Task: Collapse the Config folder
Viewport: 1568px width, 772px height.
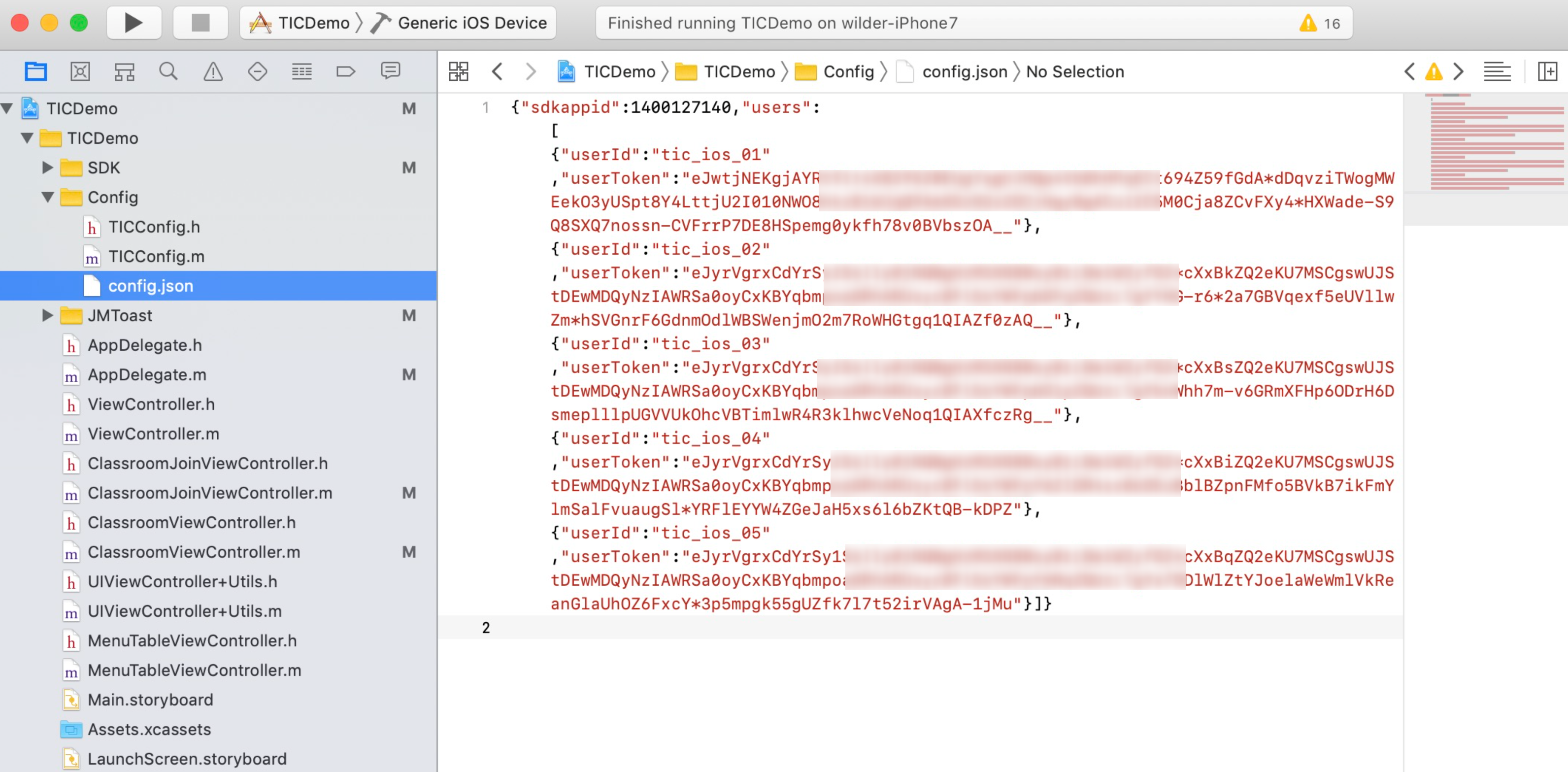Action: 47,197
